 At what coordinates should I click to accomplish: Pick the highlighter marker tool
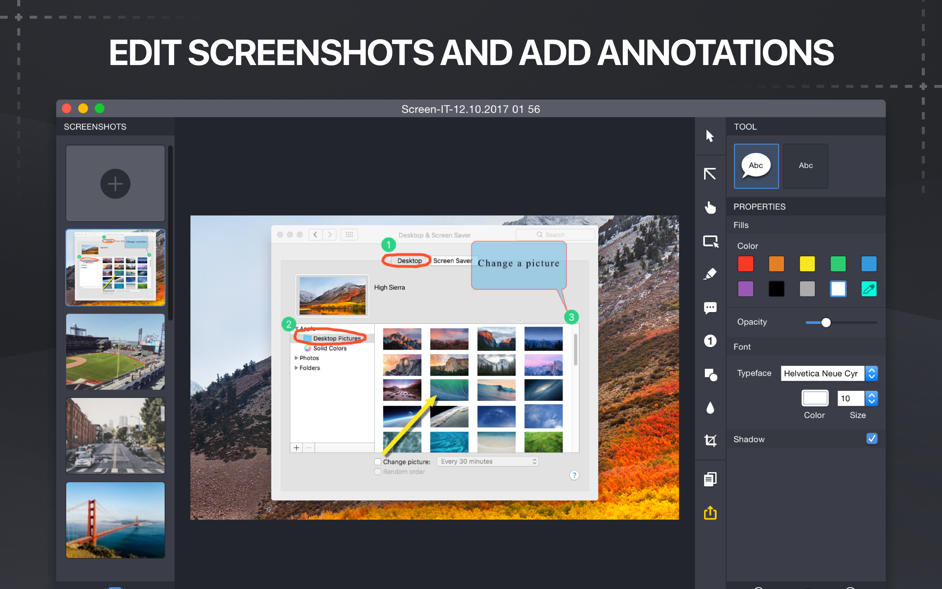[710, 274]
